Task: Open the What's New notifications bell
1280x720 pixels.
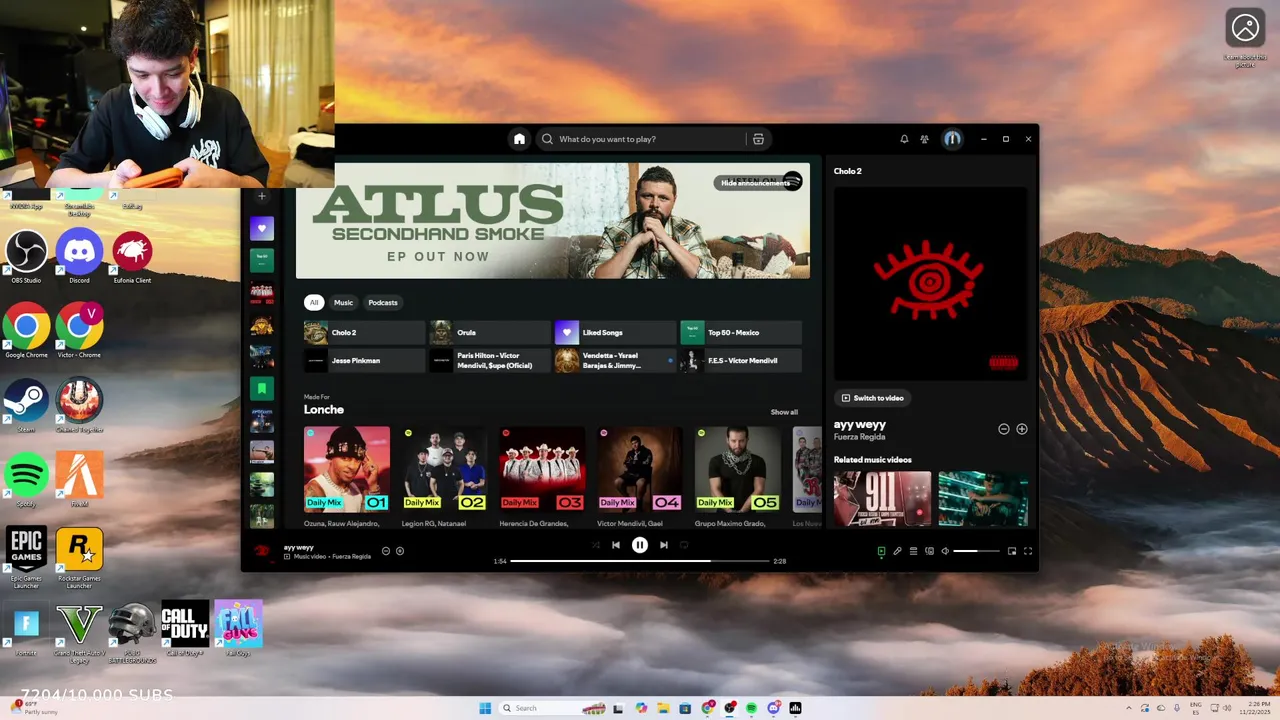Action: (904, 139)
